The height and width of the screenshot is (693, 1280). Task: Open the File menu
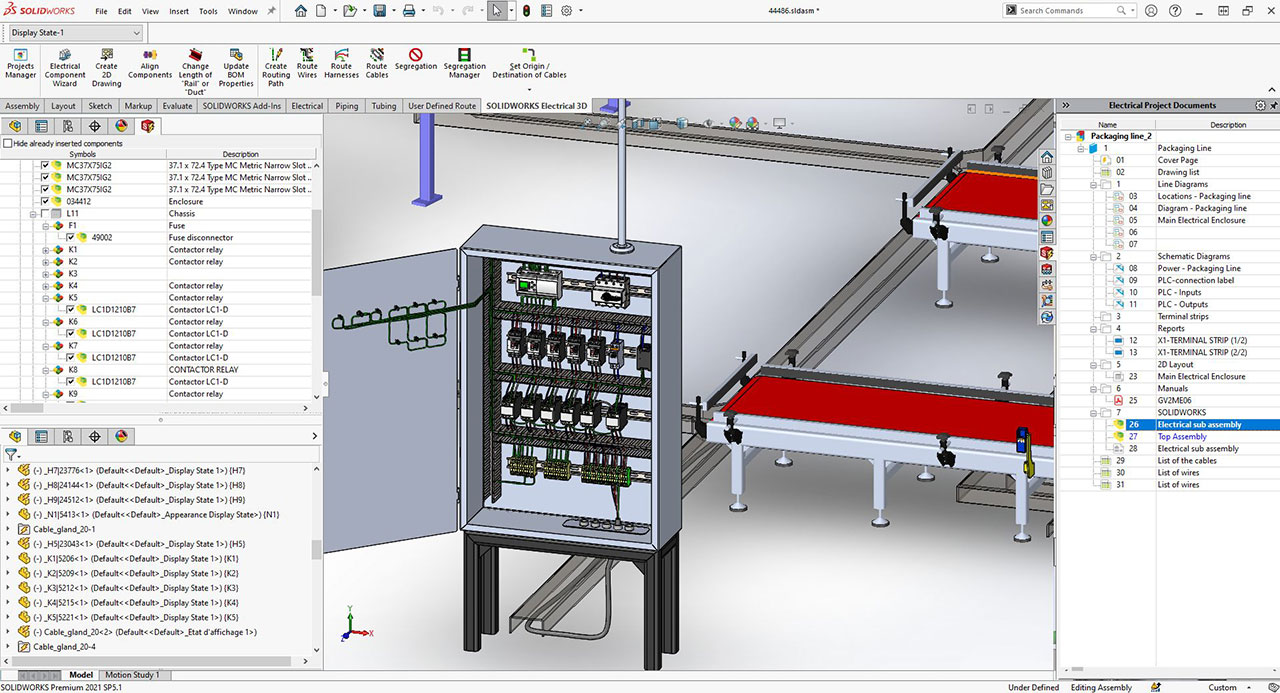101,11
